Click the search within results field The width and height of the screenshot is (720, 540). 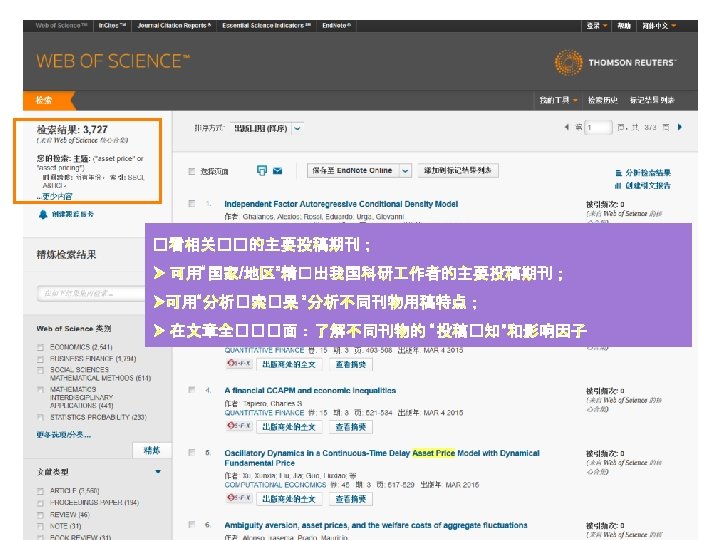91,293
